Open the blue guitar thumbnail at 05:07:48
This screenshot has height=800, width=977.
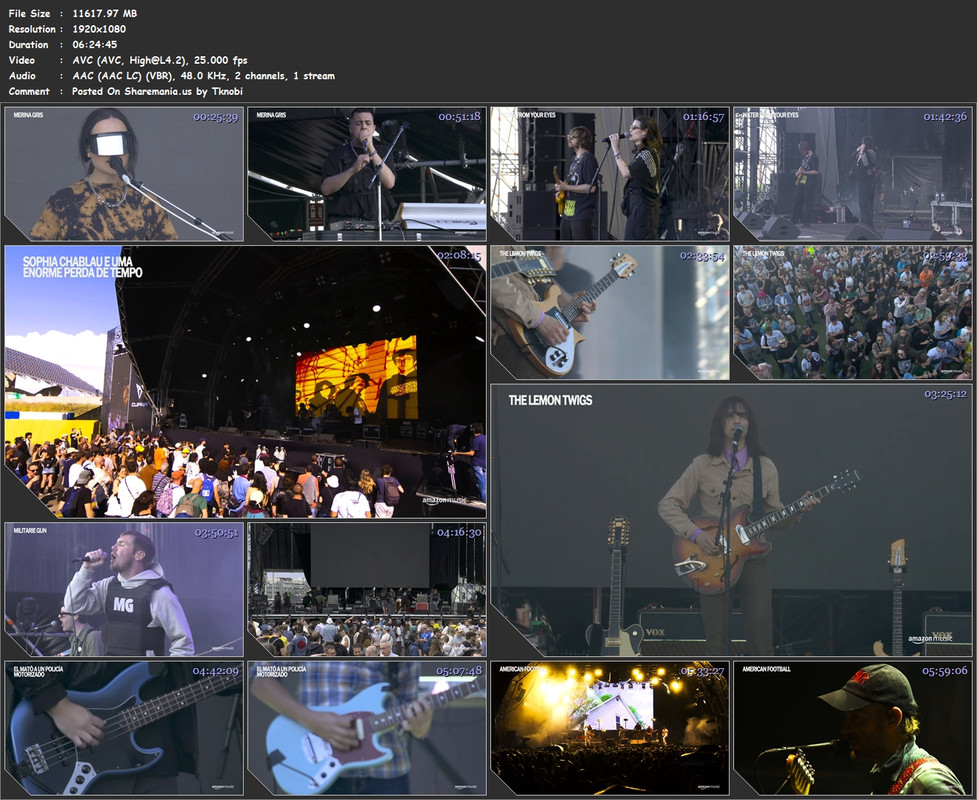click(367, 728)
